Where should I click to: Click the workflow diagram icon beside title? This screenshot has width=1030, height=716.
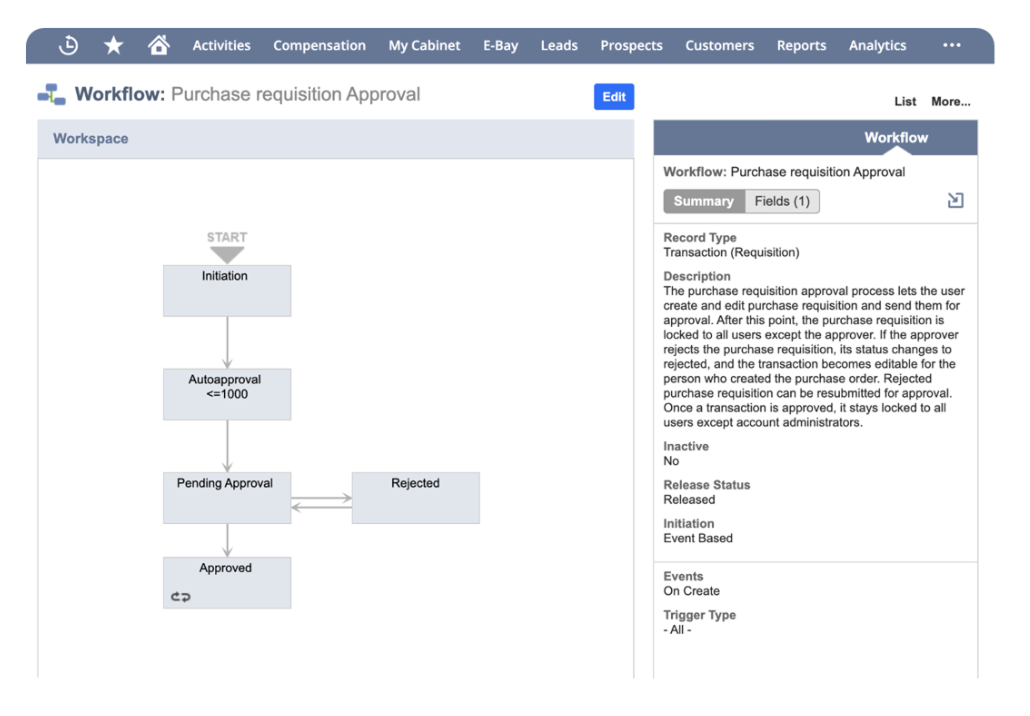[51, 95]
